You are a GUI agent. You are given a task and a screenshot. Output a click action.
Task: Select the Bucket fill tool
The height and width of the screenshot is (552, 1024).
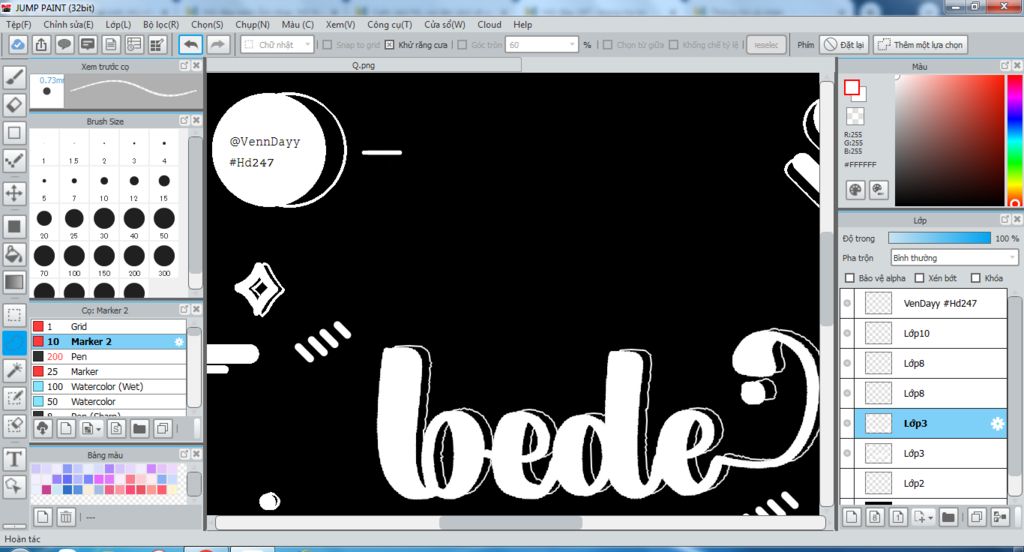[x=14, y=254]
